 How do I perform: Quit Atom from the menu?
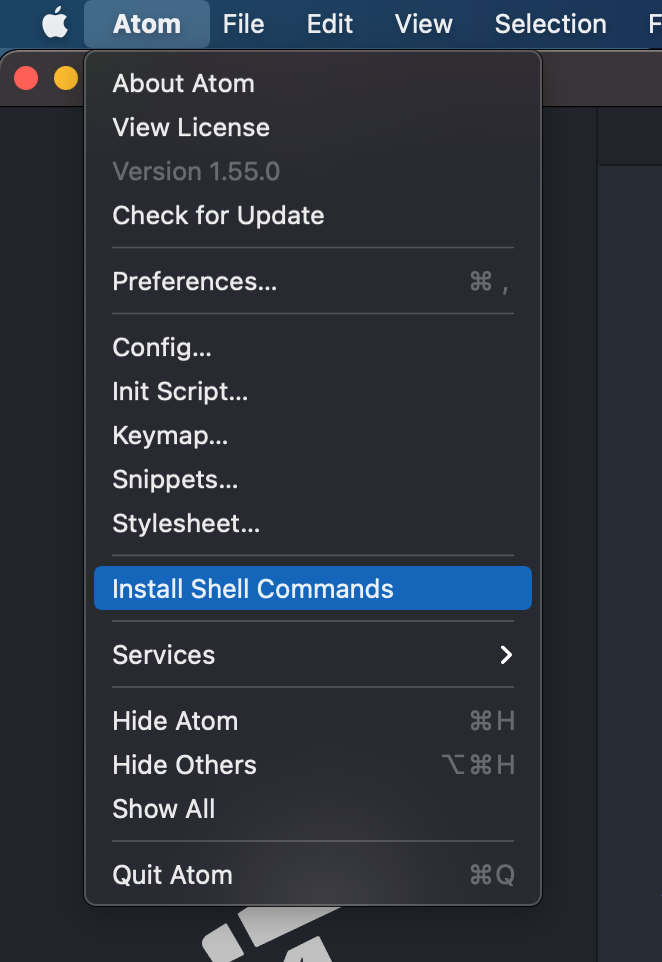[172, 875]
